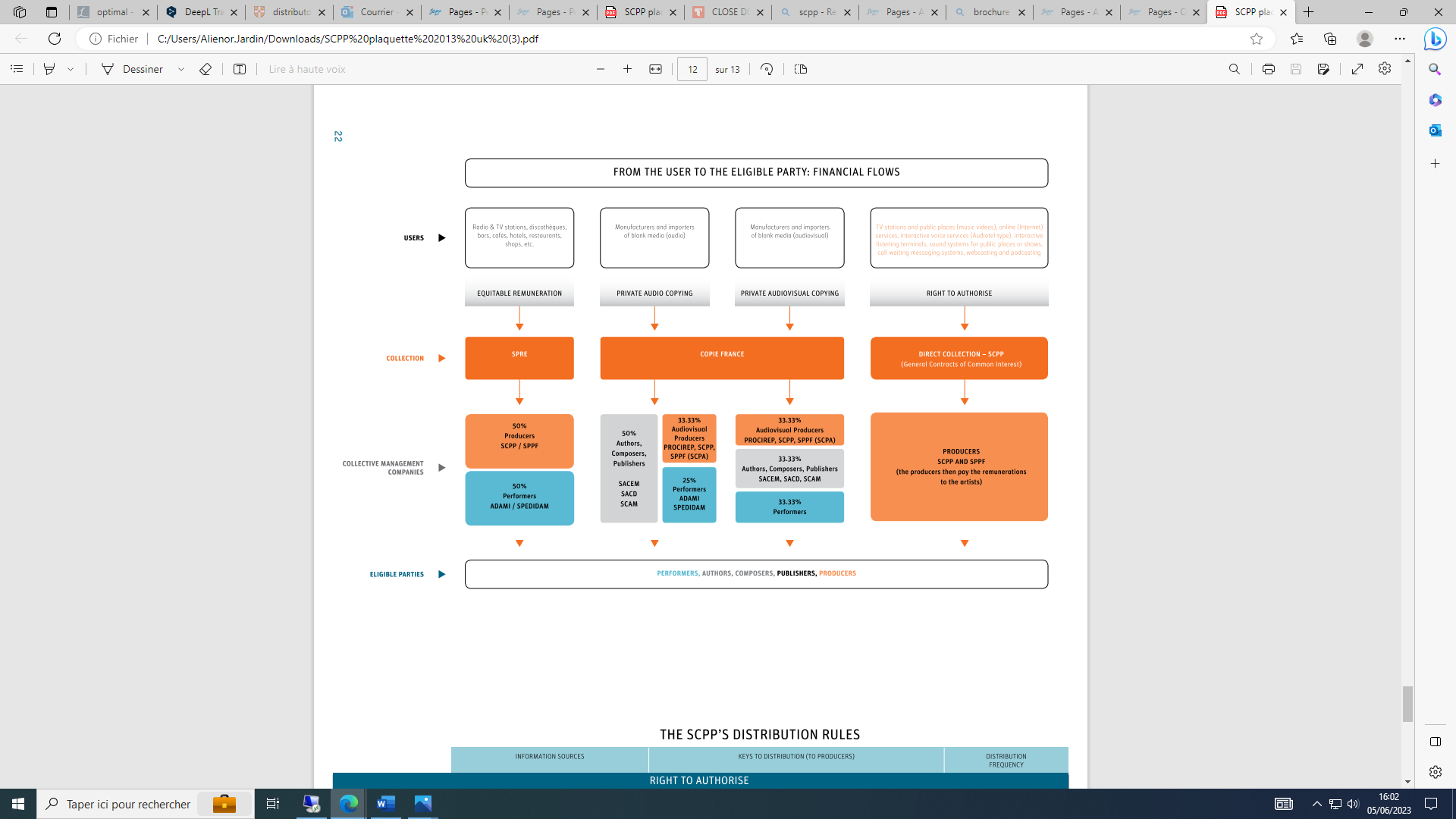The image size is (1456, 819).
Task: Click the fit to width icon
Action: point(655,69)
